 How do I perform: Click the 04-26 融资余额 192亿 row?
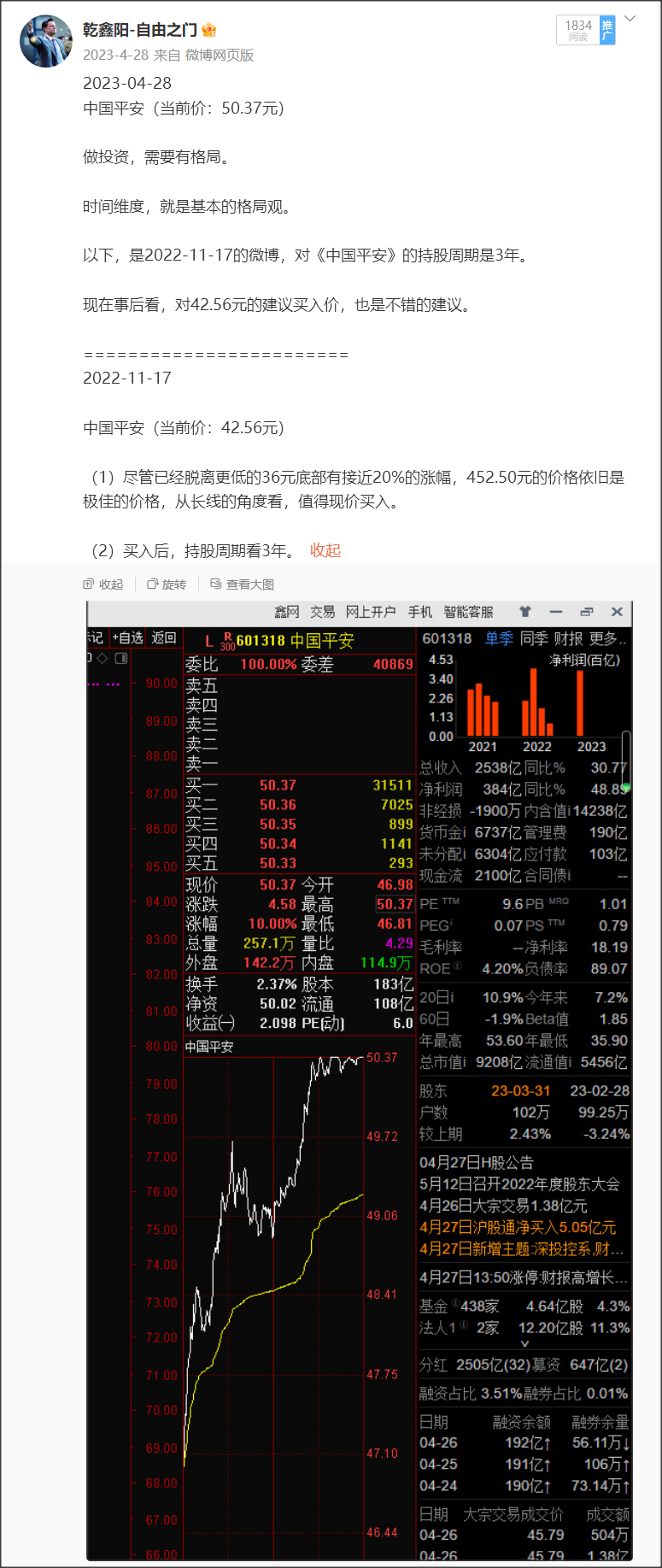(524, 1442)
